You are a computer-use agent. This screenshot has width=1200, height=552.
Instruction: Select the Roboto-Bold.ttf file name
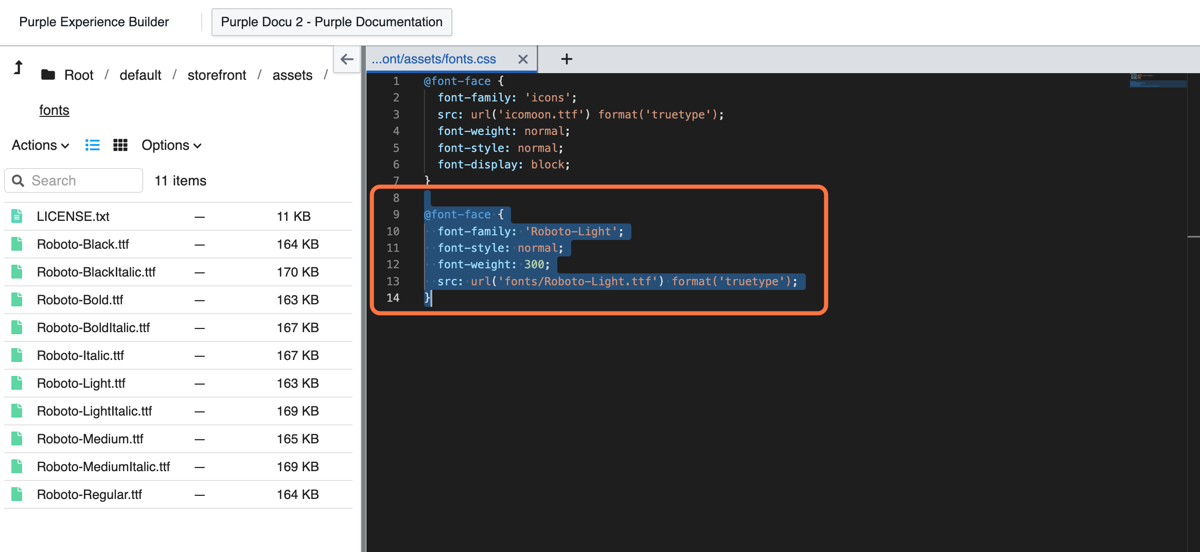click(80, 300)
